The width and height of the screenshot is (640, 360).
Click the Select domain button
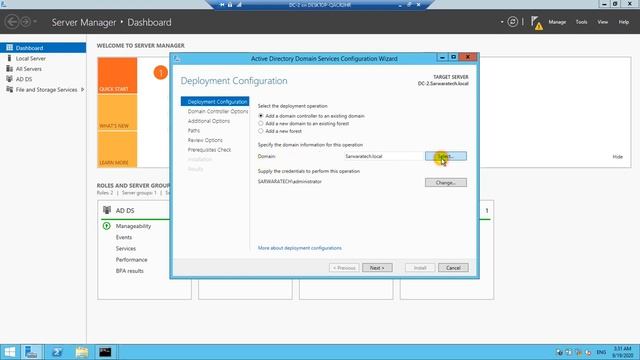click(x=446, y=156)
